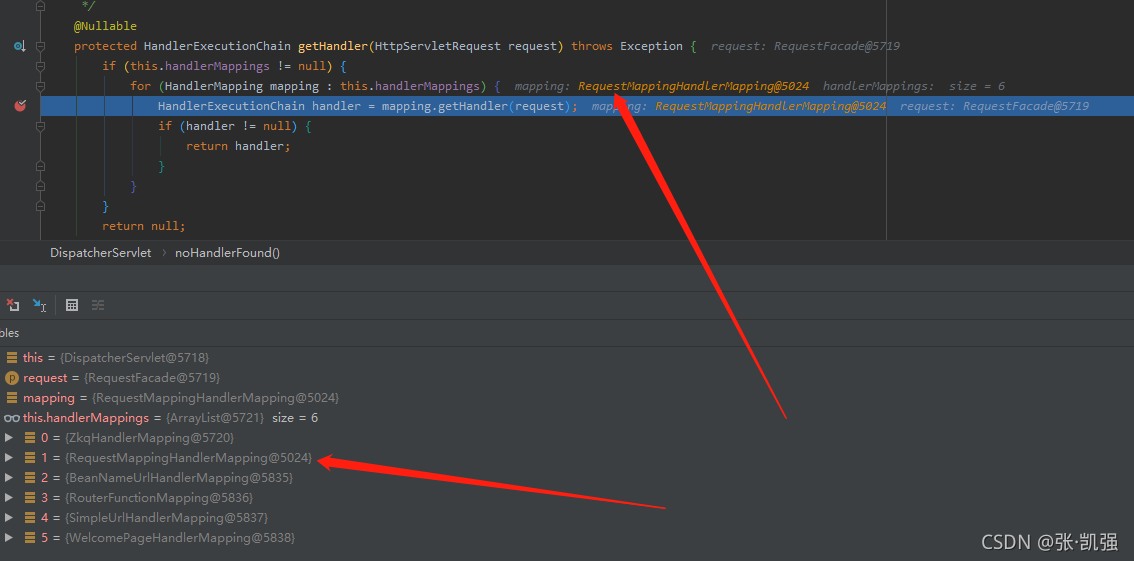Expand element 5 WelcomePageHandlerMapping@5838
The image size is (1134, 561).
(9, 538)
